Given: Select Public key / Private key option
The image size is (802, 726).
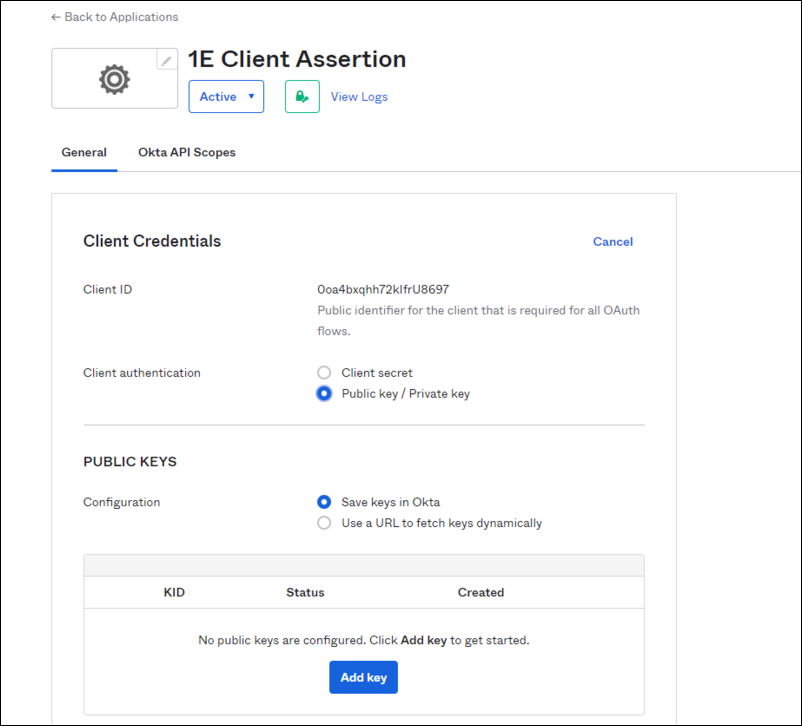Looking at the screenshot, I should pyautogui.click(x=324, y=394).
